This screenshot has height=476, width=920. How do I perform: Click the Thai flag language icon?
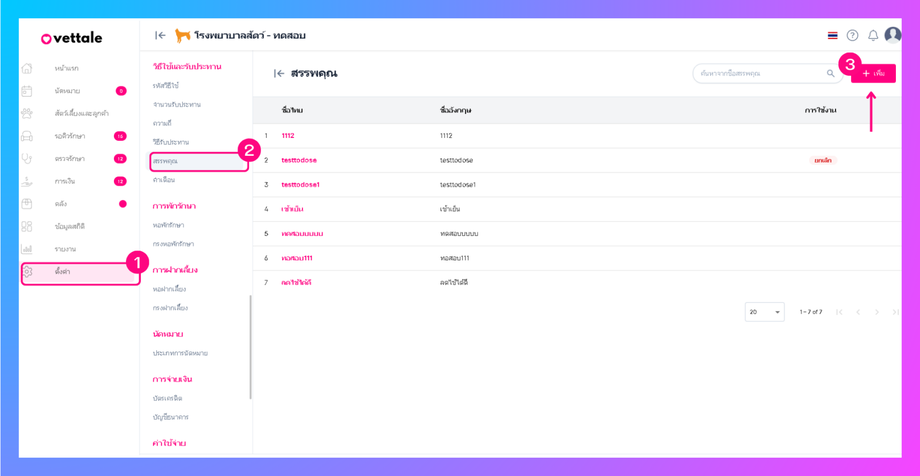point(832,36)
